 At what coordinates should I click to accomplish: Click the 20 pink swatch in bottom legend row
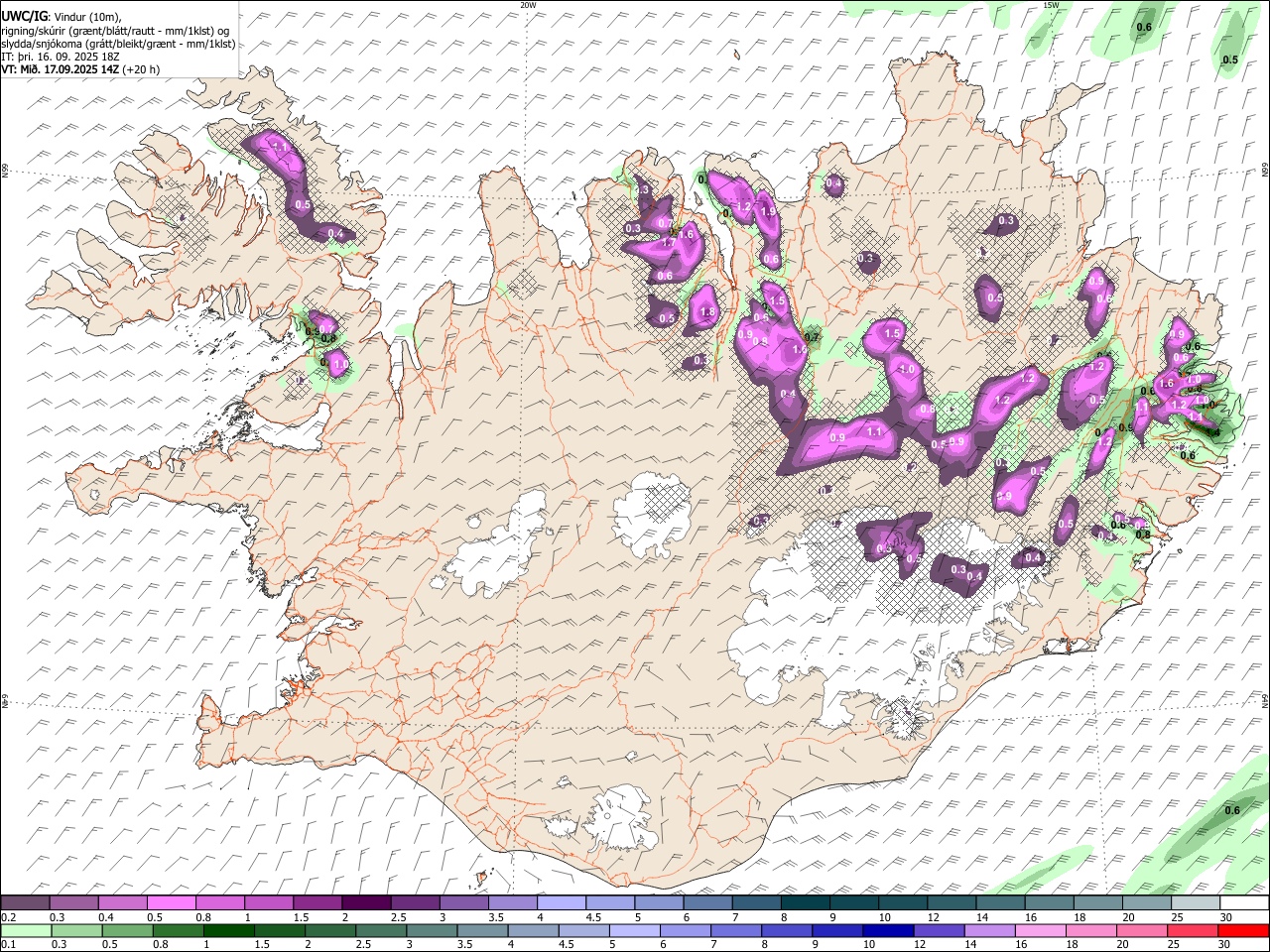(x=1141, y=930)
